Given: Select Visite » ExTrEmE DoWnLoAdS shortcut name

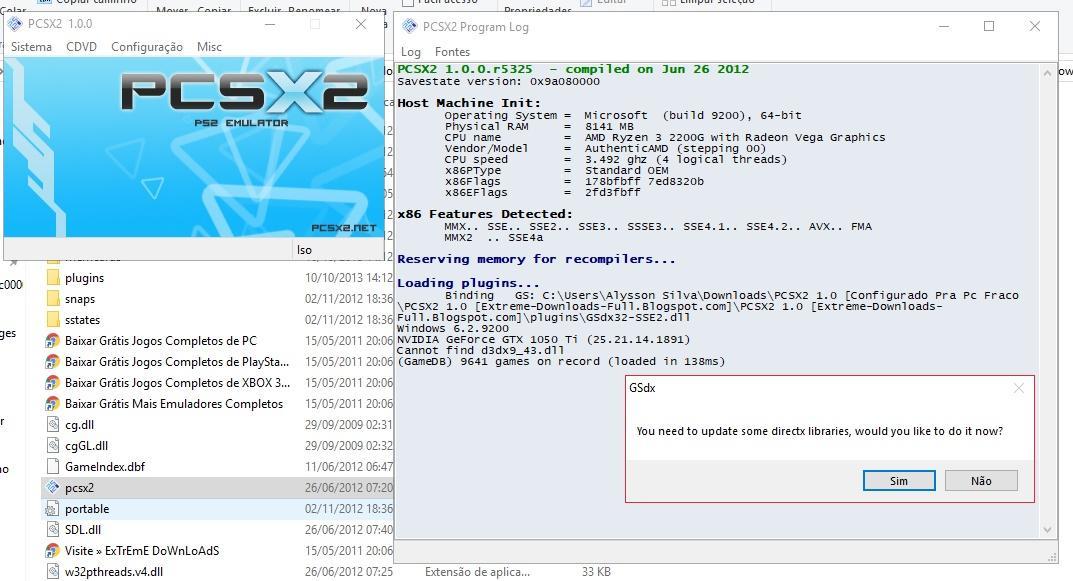Looking at the screenshot, I should click(142, 550).
